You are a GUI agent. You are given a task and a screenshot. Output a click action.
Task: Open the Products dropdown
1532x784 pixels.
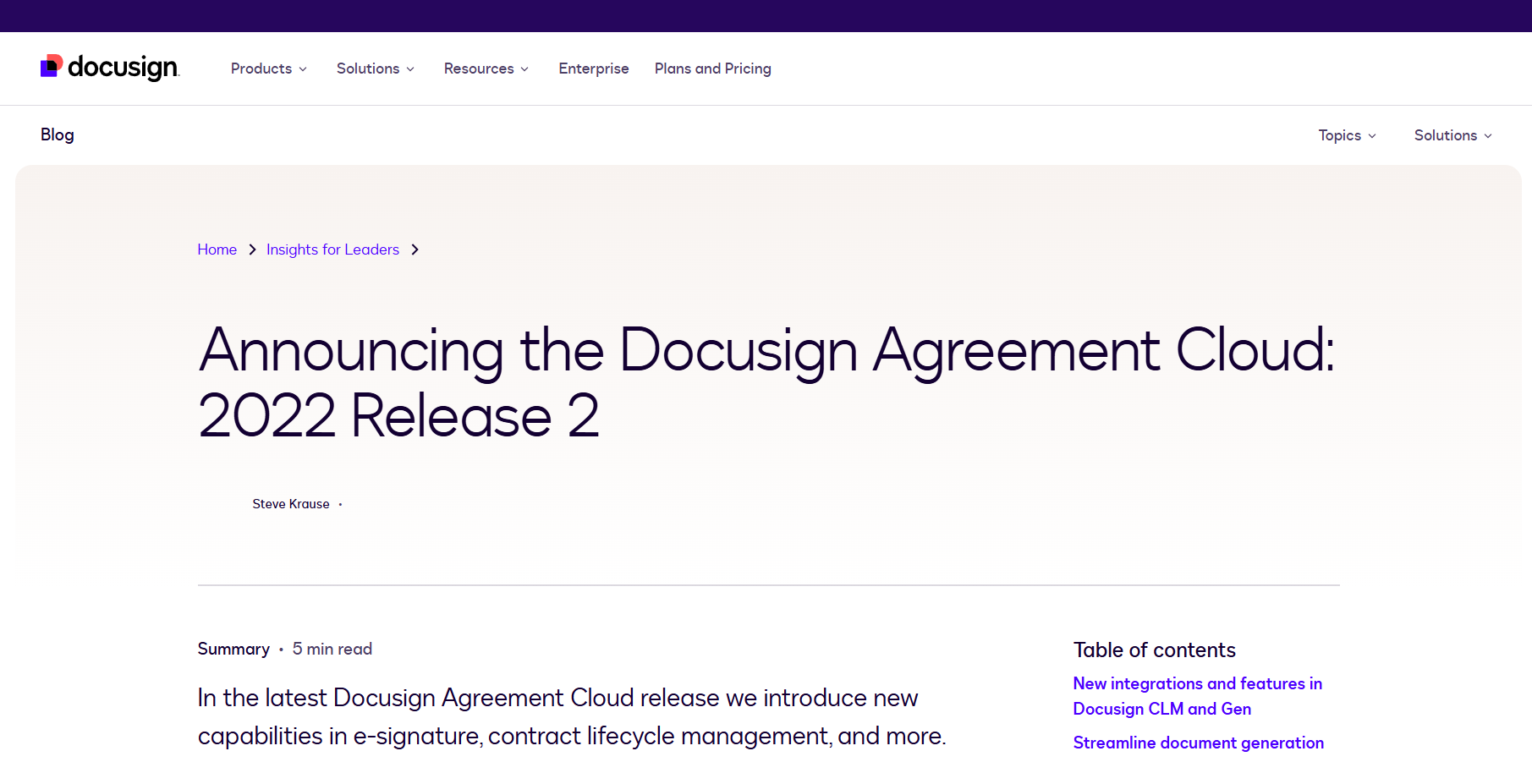[267, 69]
